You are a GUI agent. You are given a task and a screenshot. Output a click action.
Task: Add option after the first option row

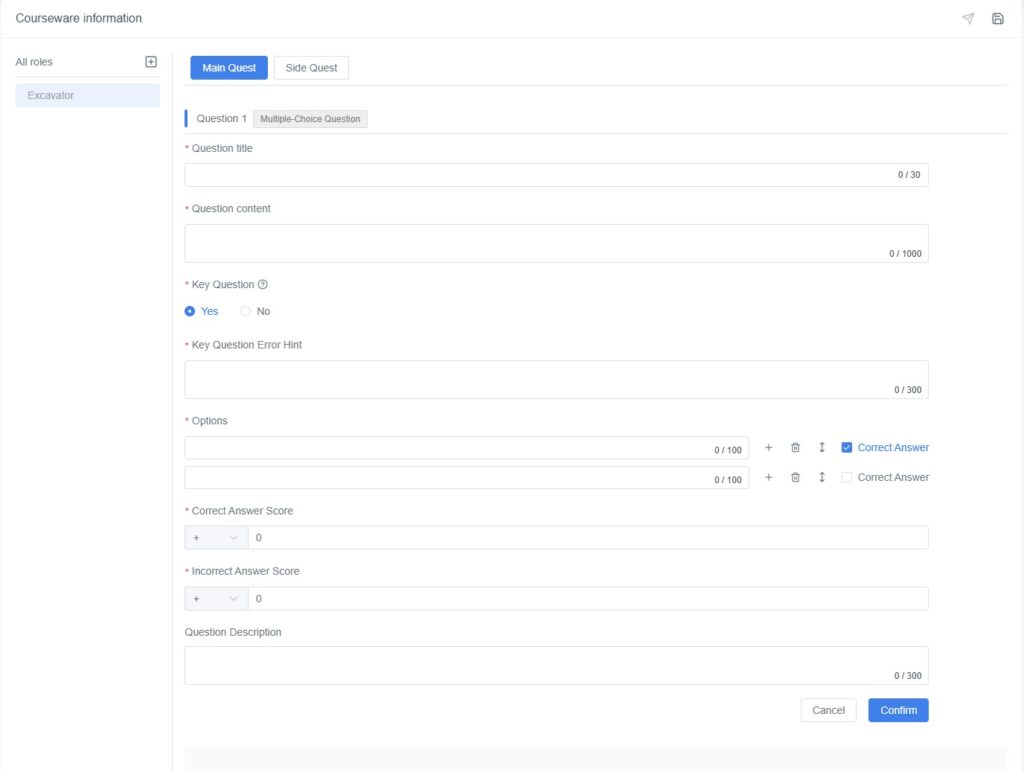coord(769,448)
